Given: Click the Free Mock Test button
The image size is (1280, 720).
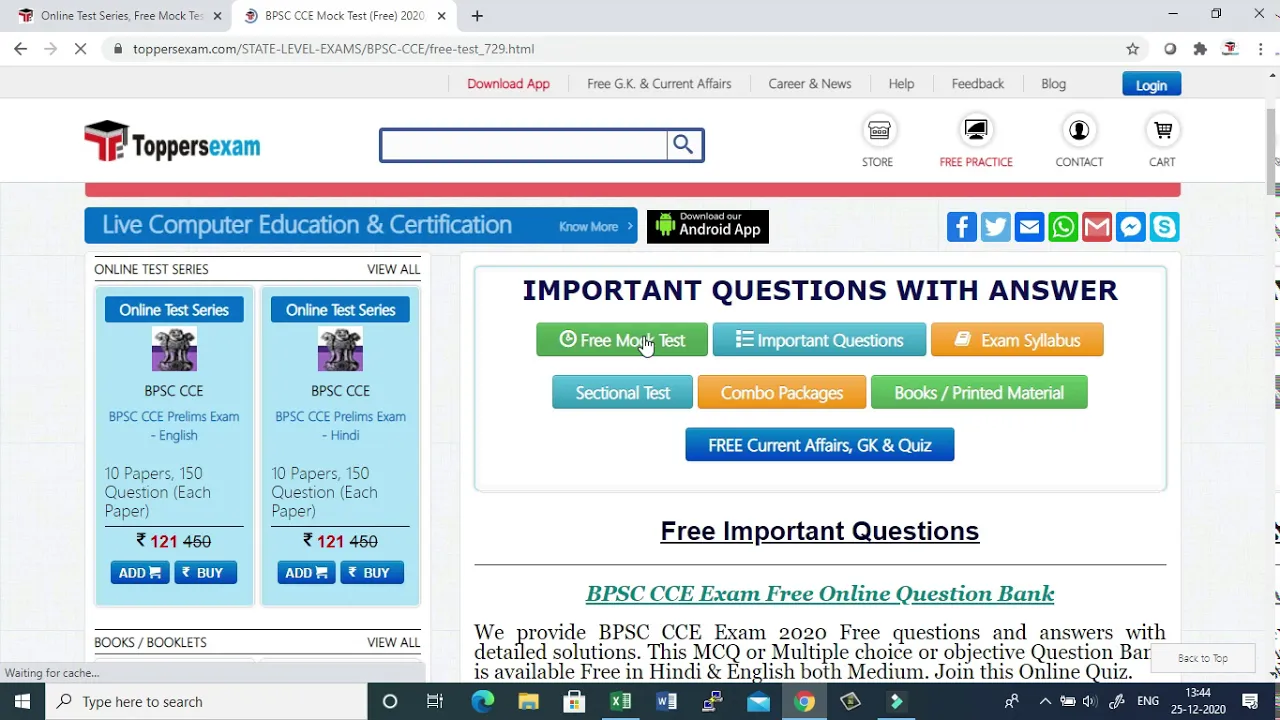Looking at the screenshot, I should tap(622, 340).
